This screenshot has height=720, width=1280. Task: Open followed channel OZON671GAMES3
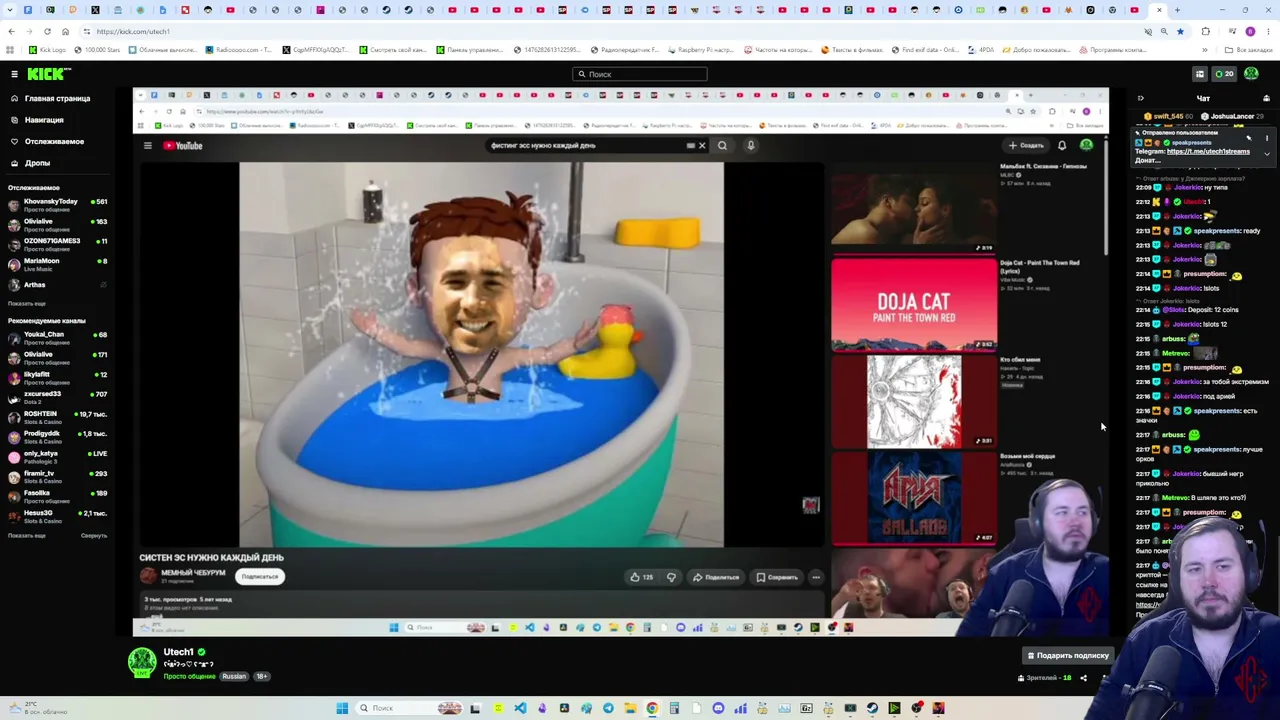coord(57,244)
